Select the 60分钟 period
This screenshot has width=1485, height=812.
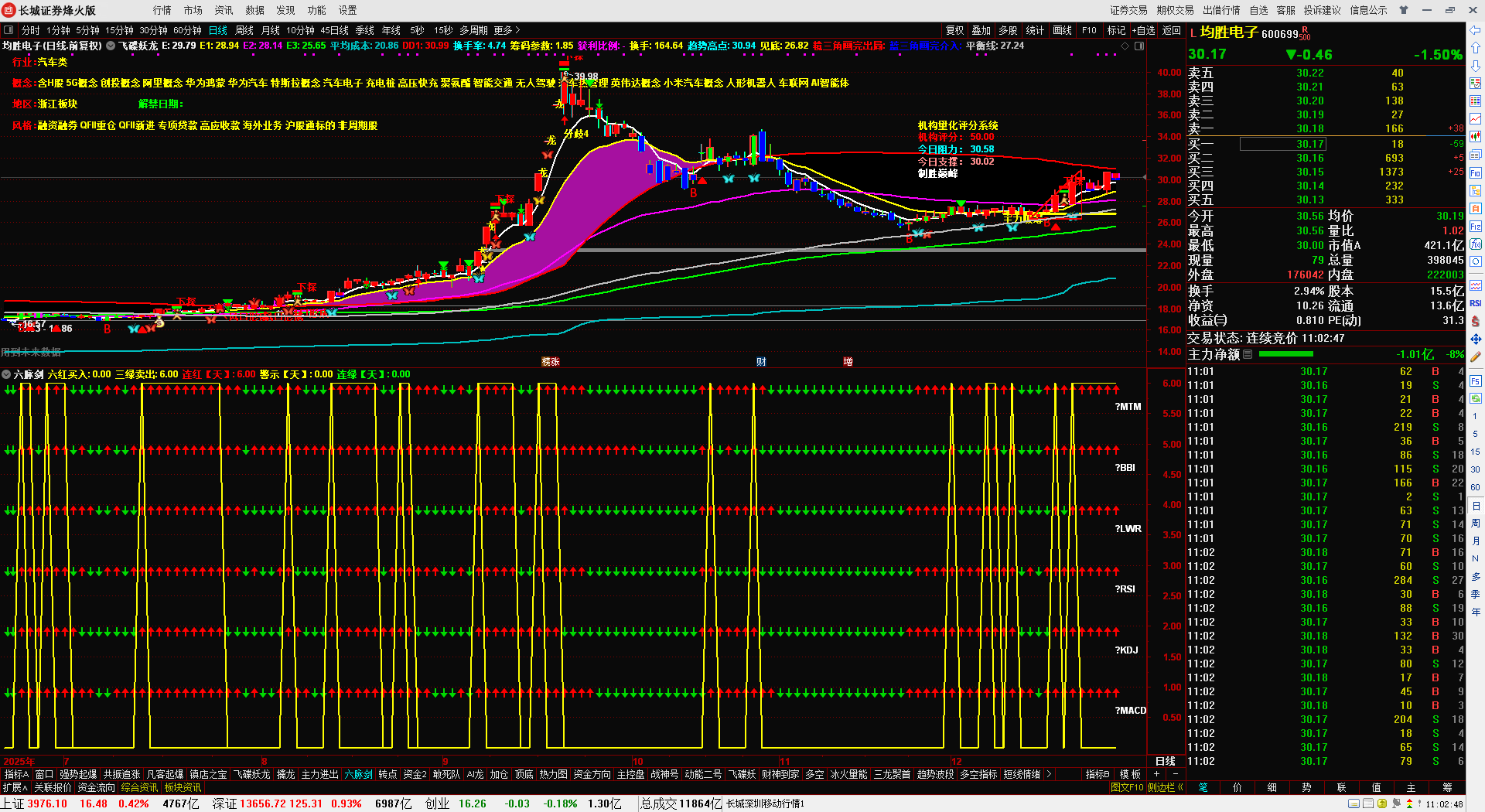[187, 30]
